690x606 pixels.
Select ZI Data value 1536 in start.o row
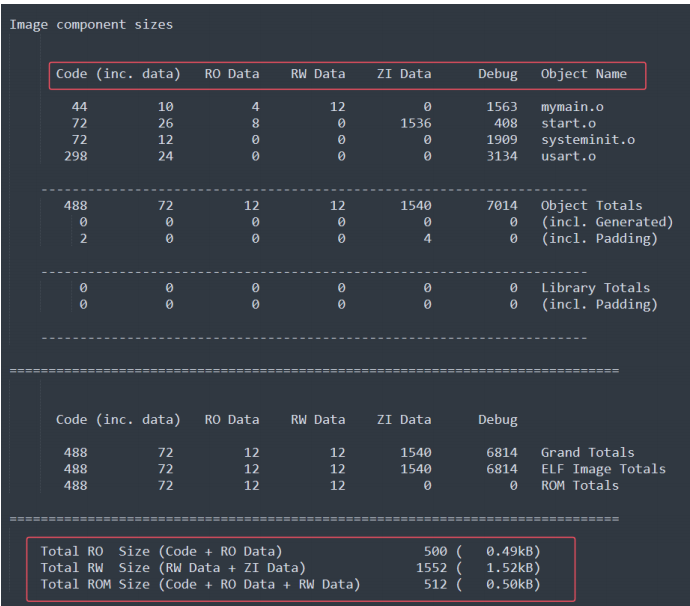click(x=416, y=123)
